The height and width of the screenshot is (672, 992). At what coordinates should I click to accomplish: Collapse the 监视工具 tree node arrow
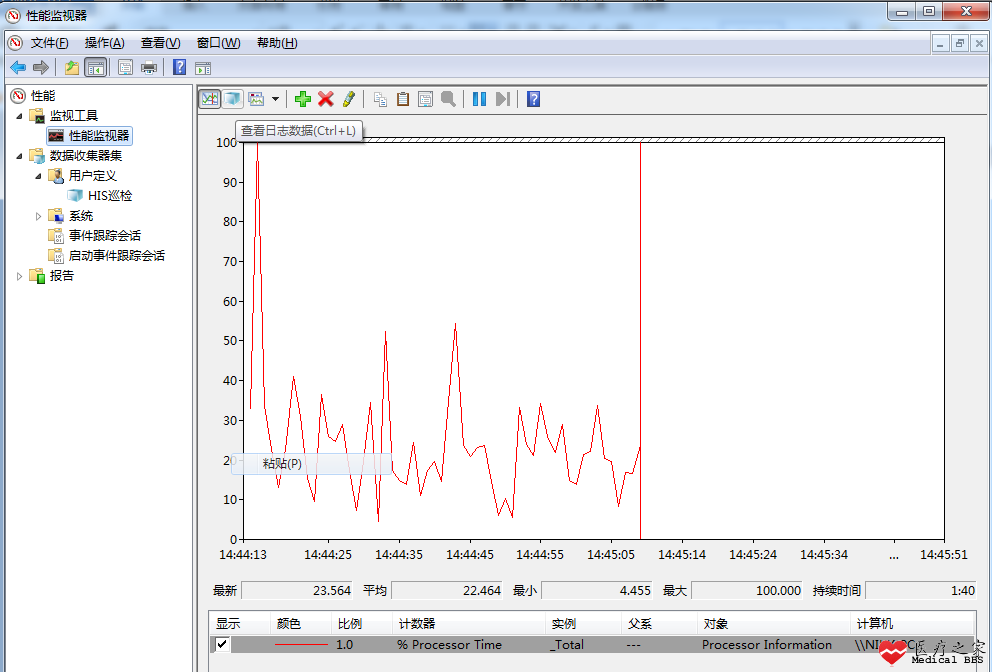pos(19,116)
